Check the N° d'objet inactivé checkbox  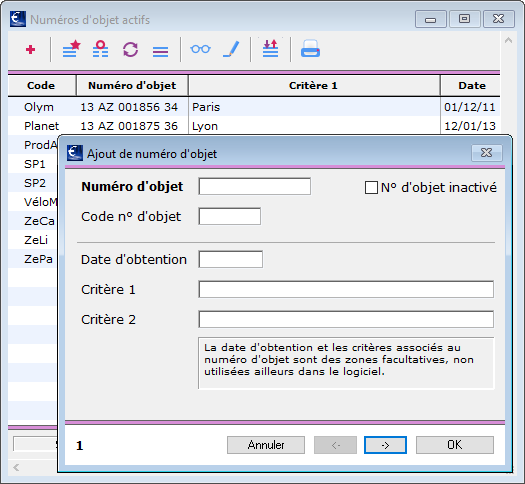click(371, 187)
